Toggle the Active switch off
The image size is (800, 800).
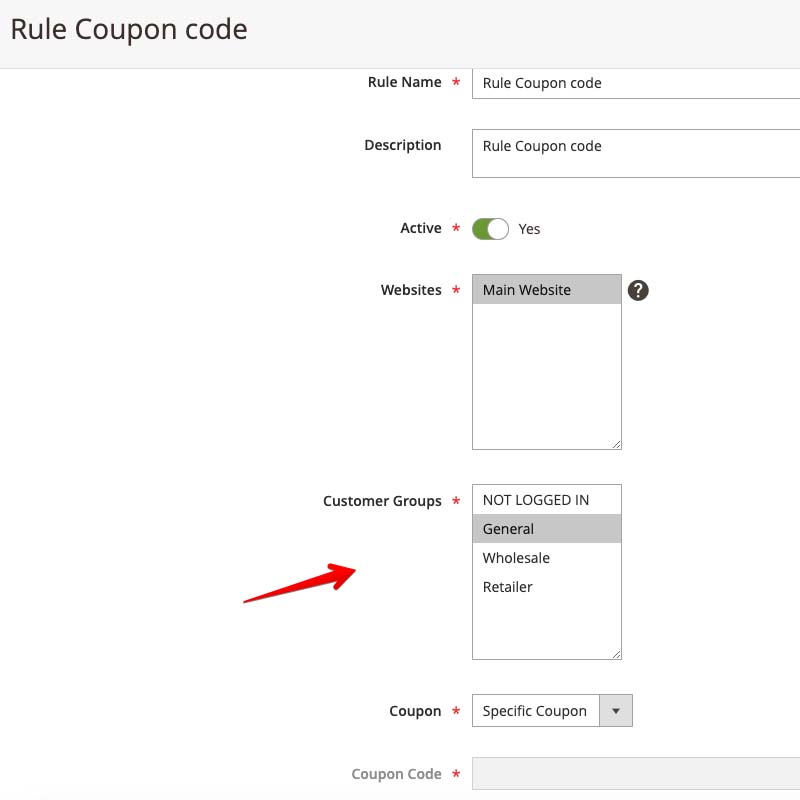coord(490,229)
